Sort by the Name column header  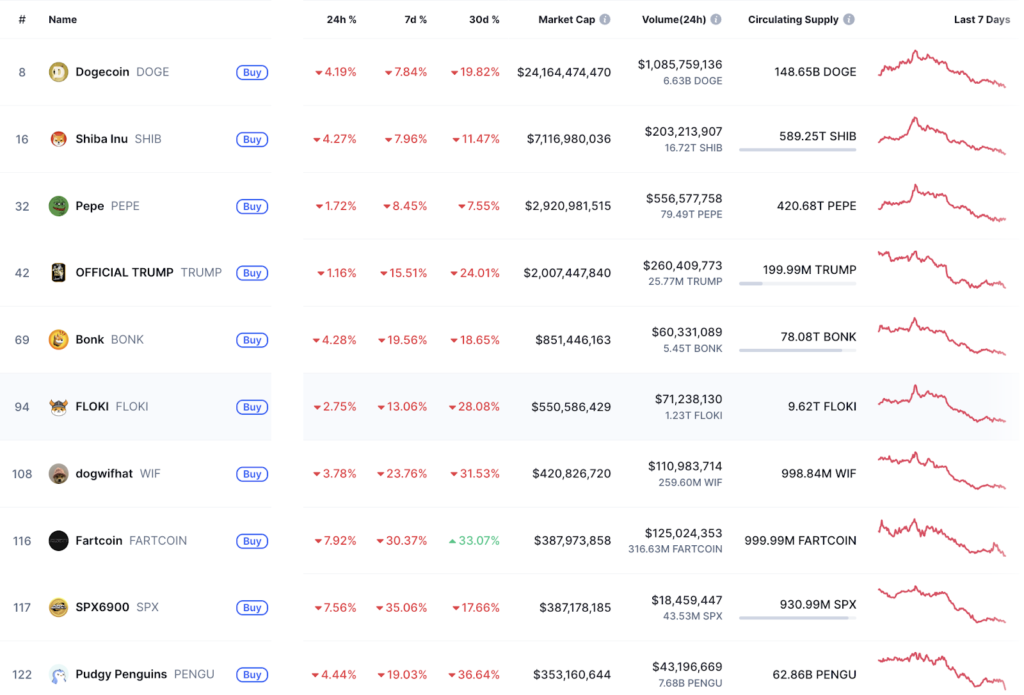[x=63, y=20]
